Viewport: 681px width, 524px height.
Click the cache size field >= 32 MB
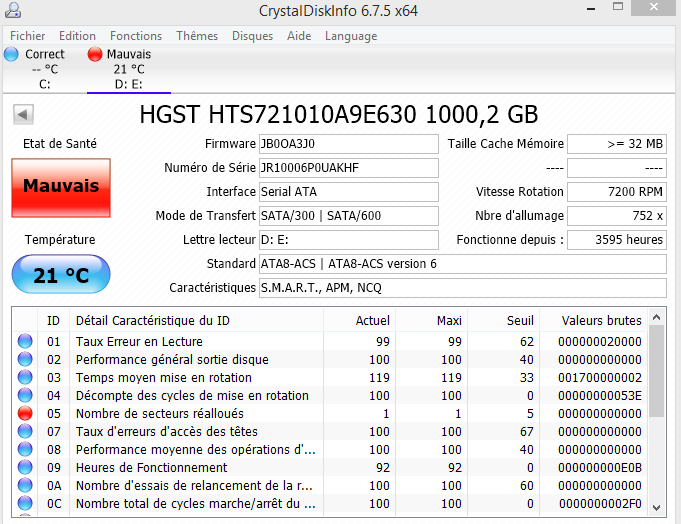tap(617, 144)
